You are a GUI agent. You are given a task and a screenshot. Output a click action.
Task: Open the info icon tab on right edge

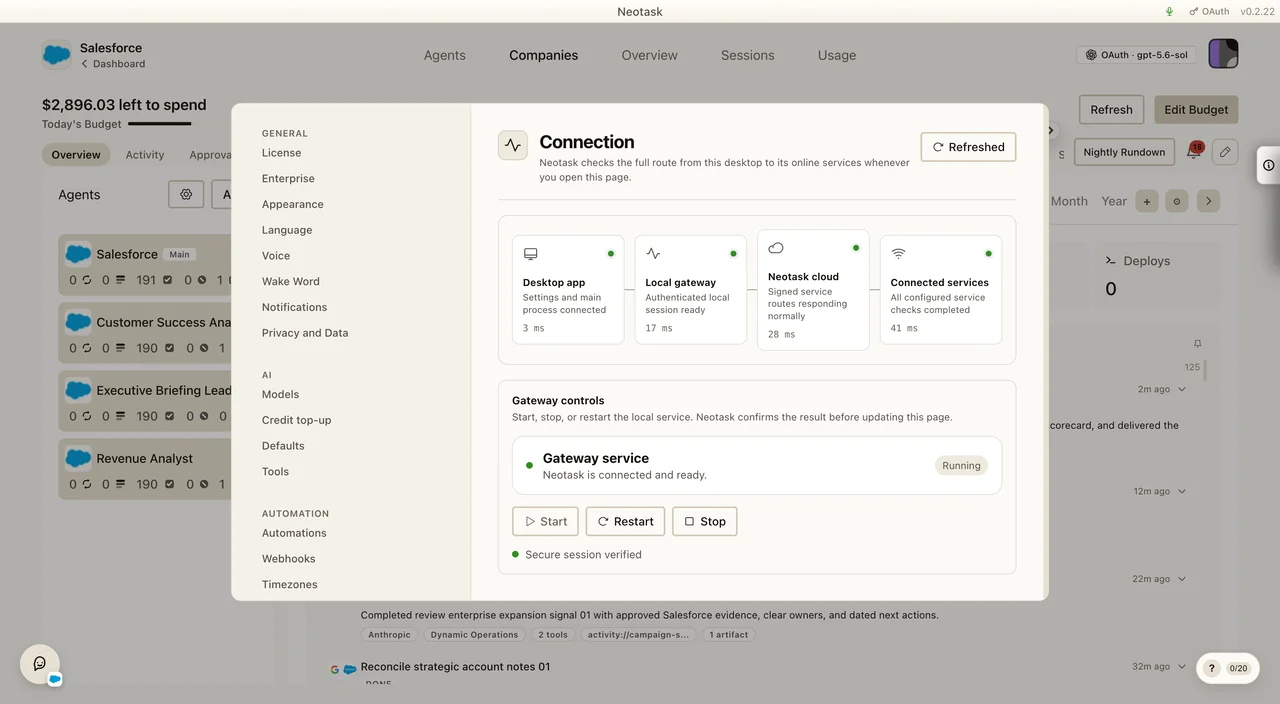[1268, 165]
